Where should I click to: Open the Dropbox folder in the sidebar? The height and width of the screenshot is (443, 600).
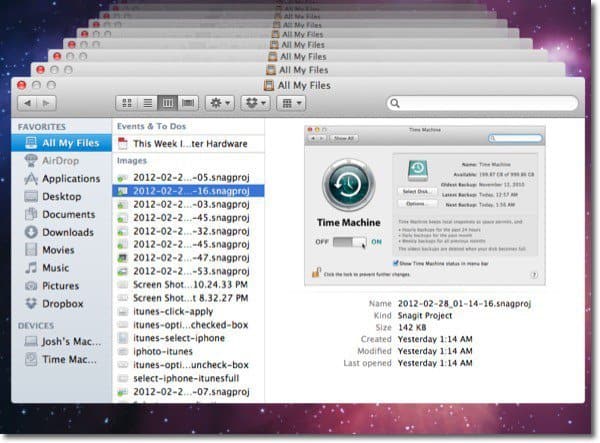[x=62, y=304]
